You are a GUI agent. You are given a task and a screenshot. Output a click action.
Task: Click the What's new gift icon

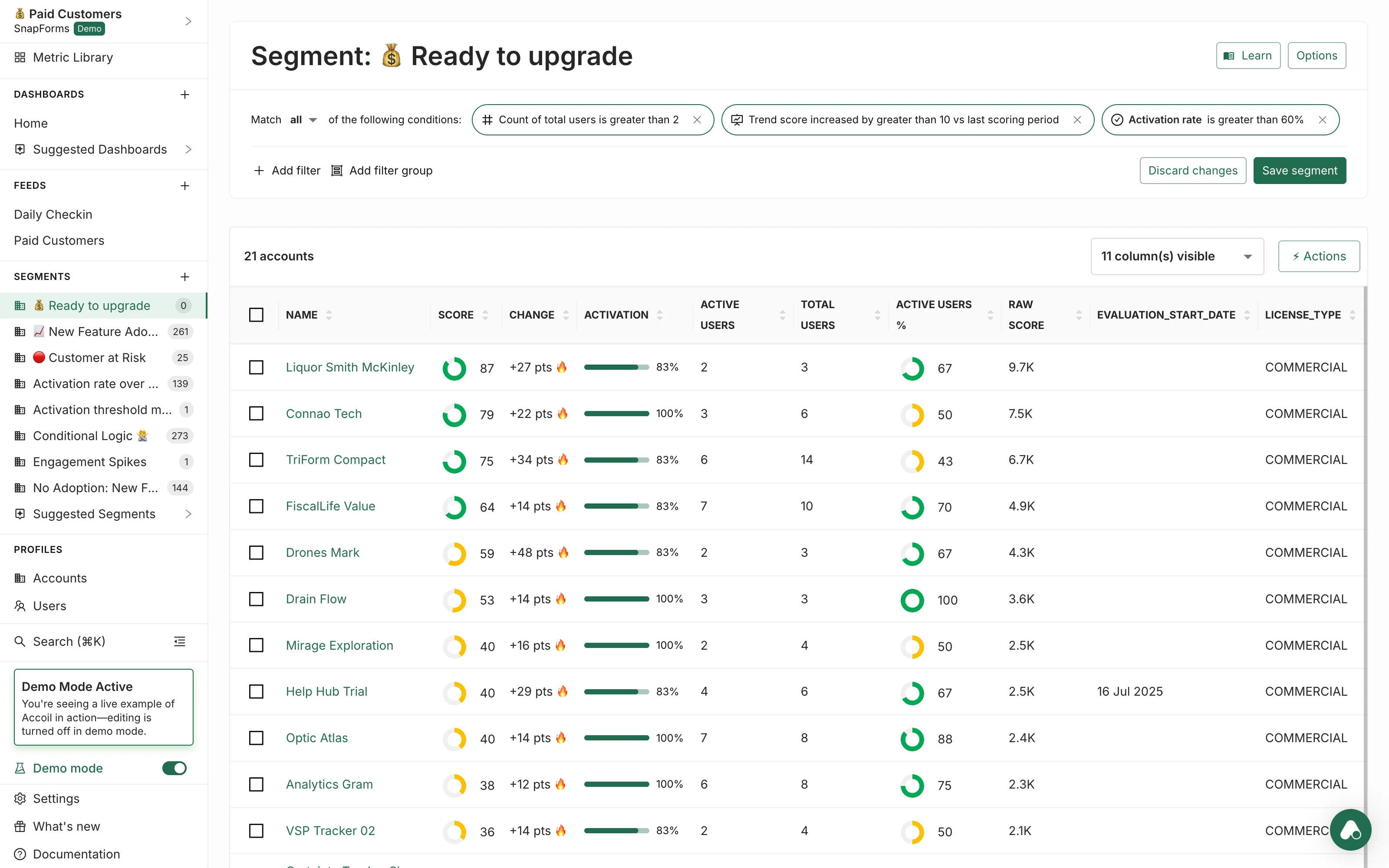point(20,826)
